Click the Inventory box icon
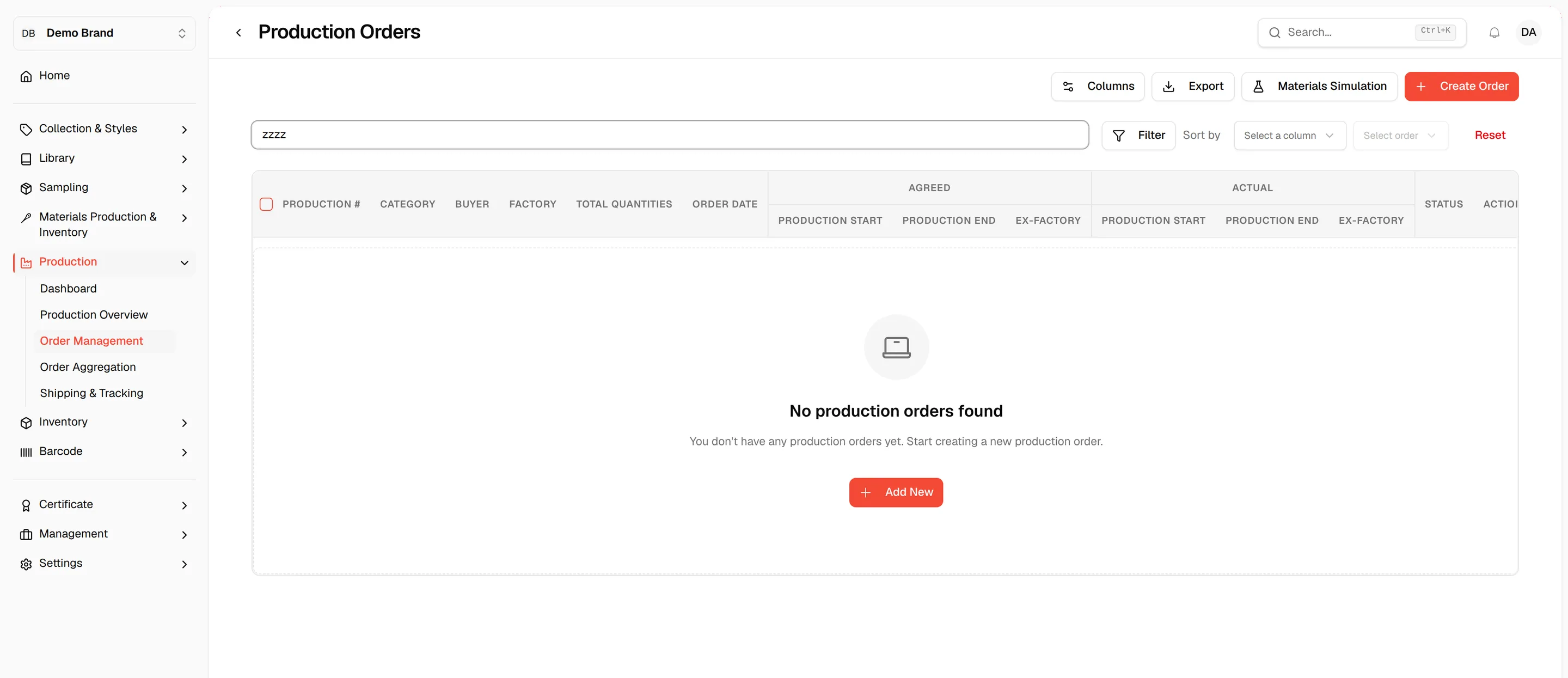1568x678 pixels. pos(26,423)
